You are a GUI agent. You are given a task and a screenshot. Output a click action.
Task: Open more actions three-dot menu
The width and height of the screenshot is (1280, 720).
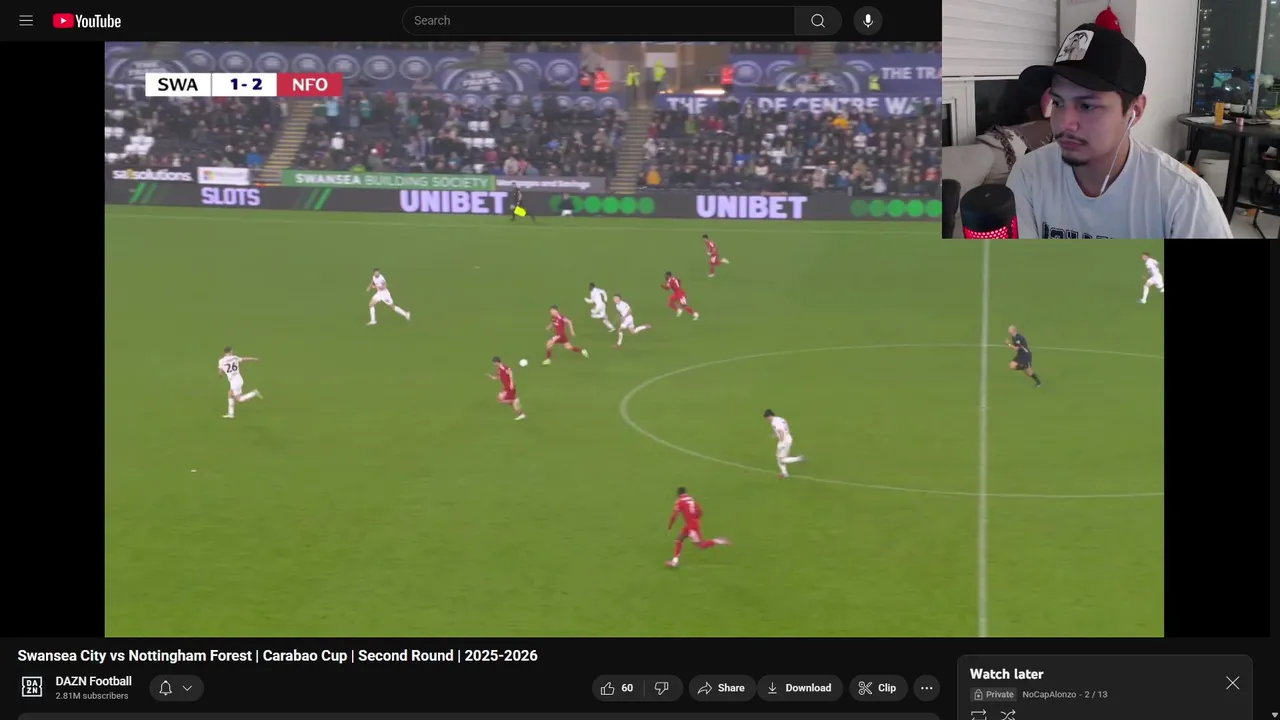click(x=926, y=688)
